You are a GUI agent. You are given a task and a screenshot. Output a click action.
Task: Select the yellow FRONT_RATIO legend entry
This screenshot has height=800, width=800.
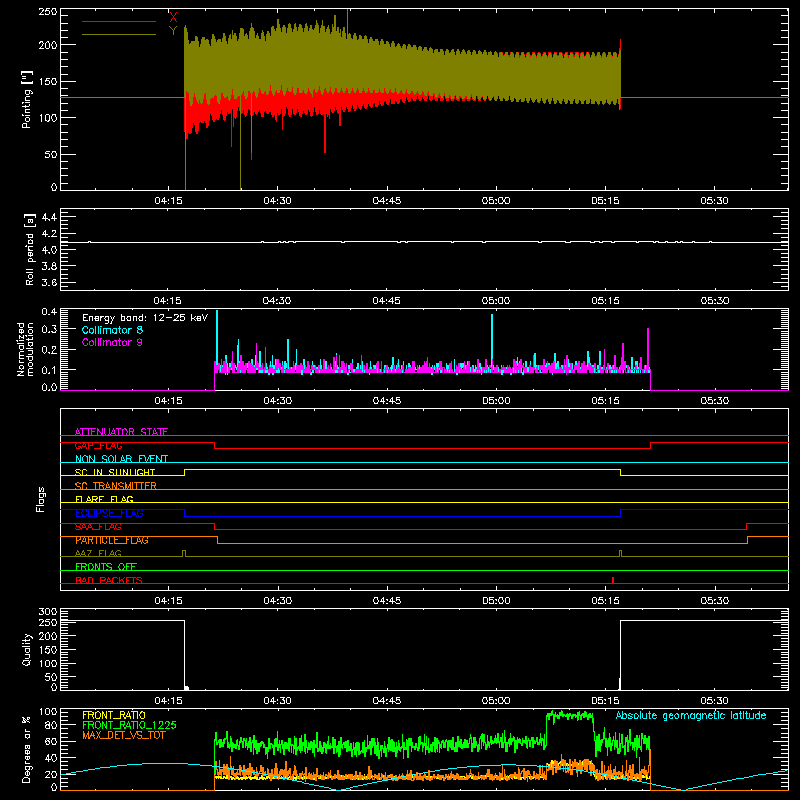[x=114, y=715]
